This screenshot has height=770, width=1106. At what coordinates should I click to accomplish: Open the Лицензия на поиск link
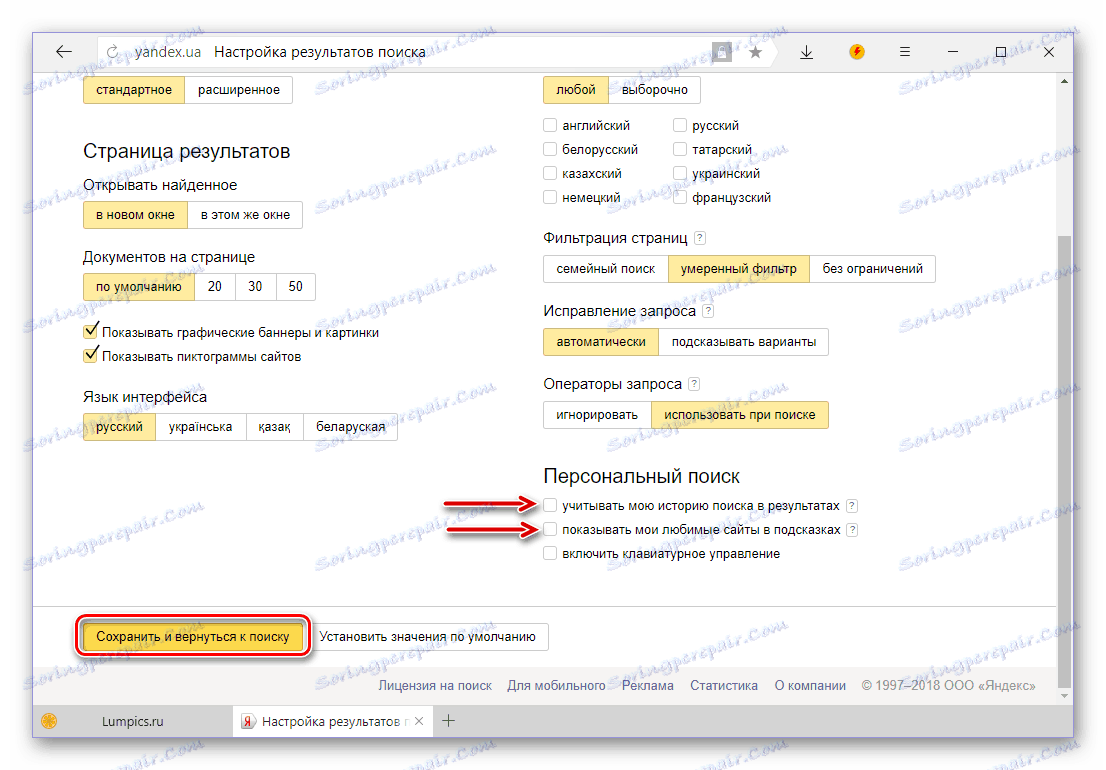coord(435,685)
